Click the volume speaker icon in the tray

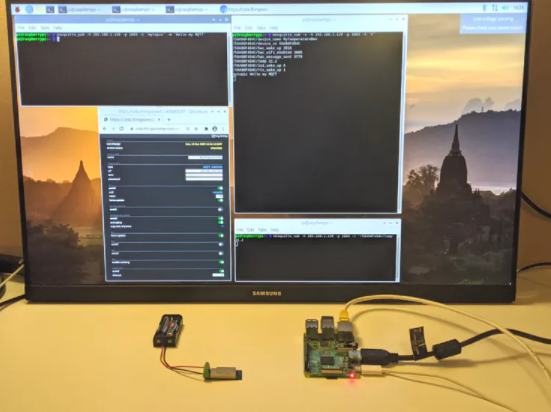point(505,7)
